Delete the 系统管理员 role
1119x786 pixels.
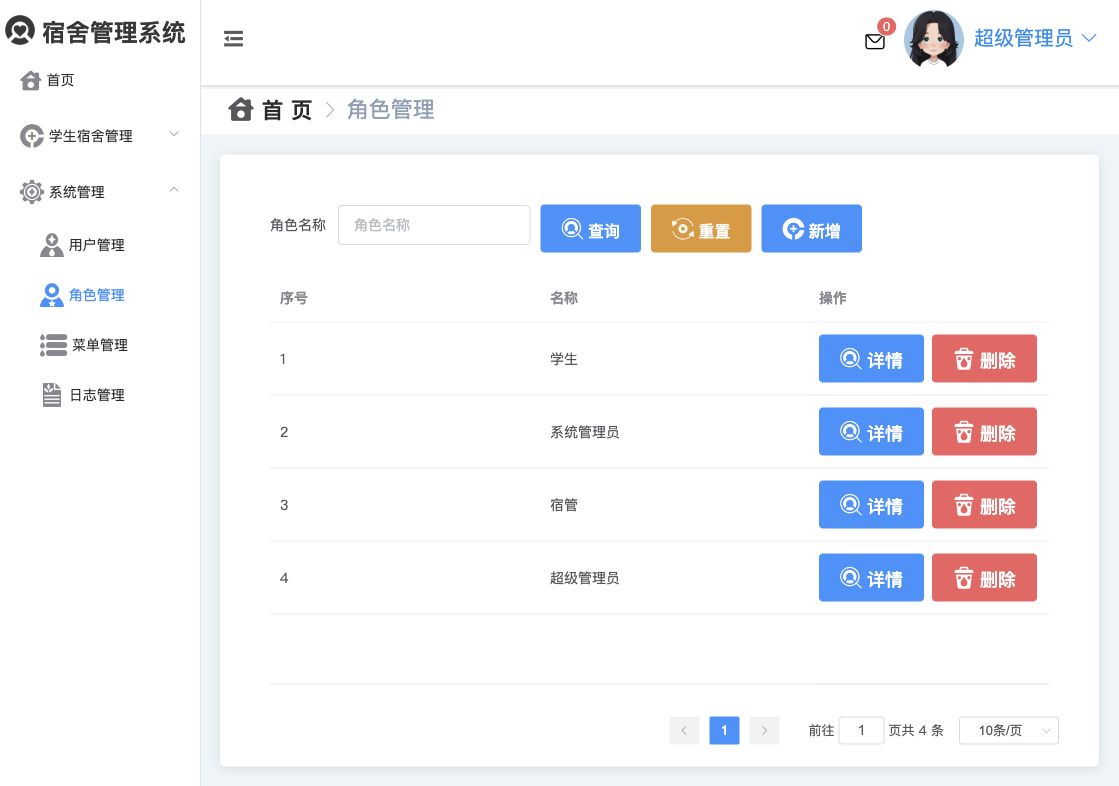(984, 432)
